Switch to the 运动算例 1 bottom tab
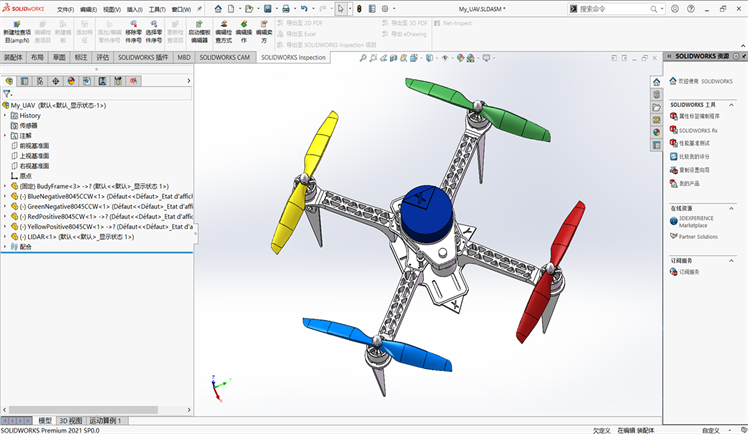Screen dimensions: 748x434 click(x=105, y=421)
